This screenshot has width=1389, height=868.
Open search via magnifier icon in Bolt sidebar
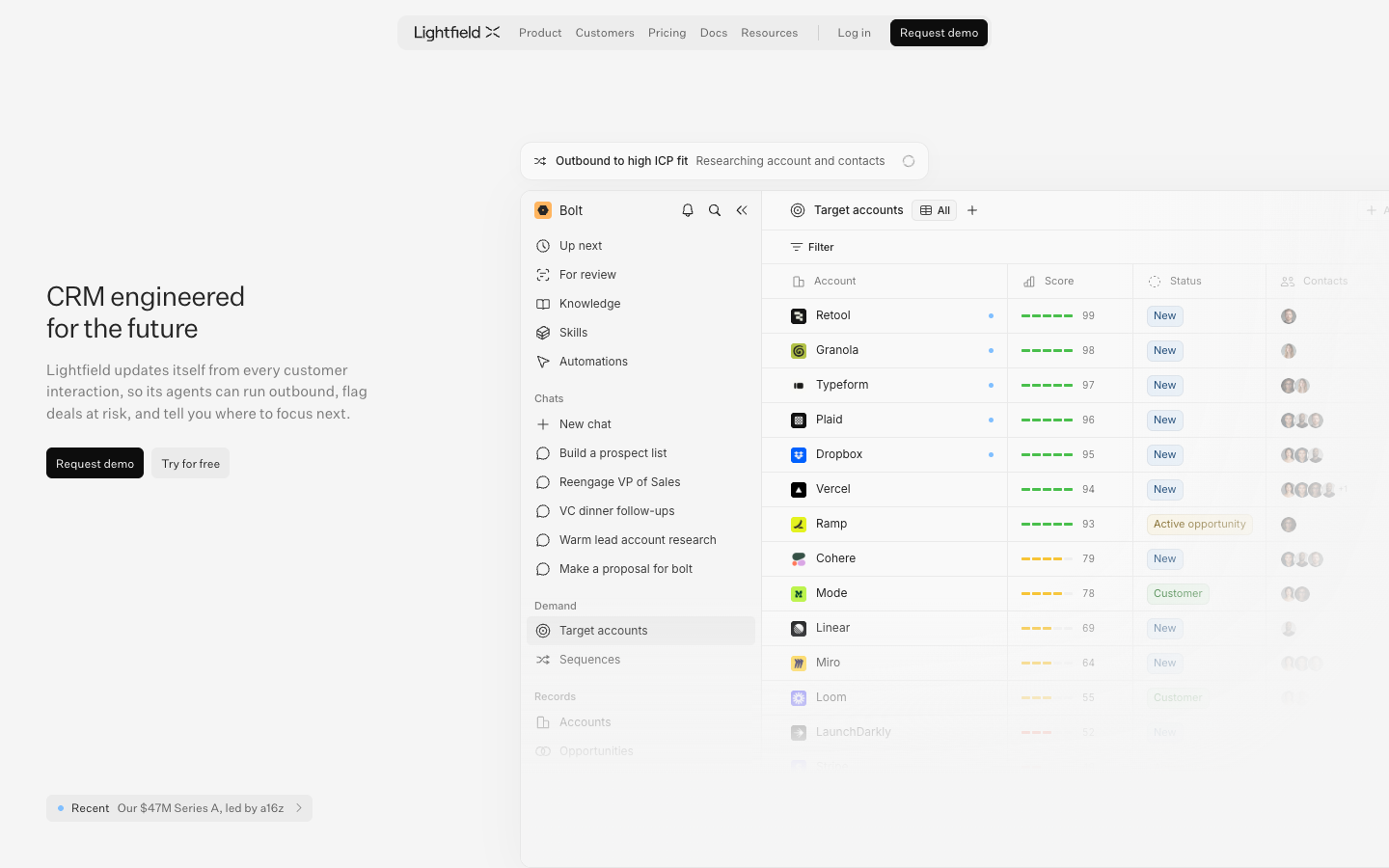click(715, 210)
